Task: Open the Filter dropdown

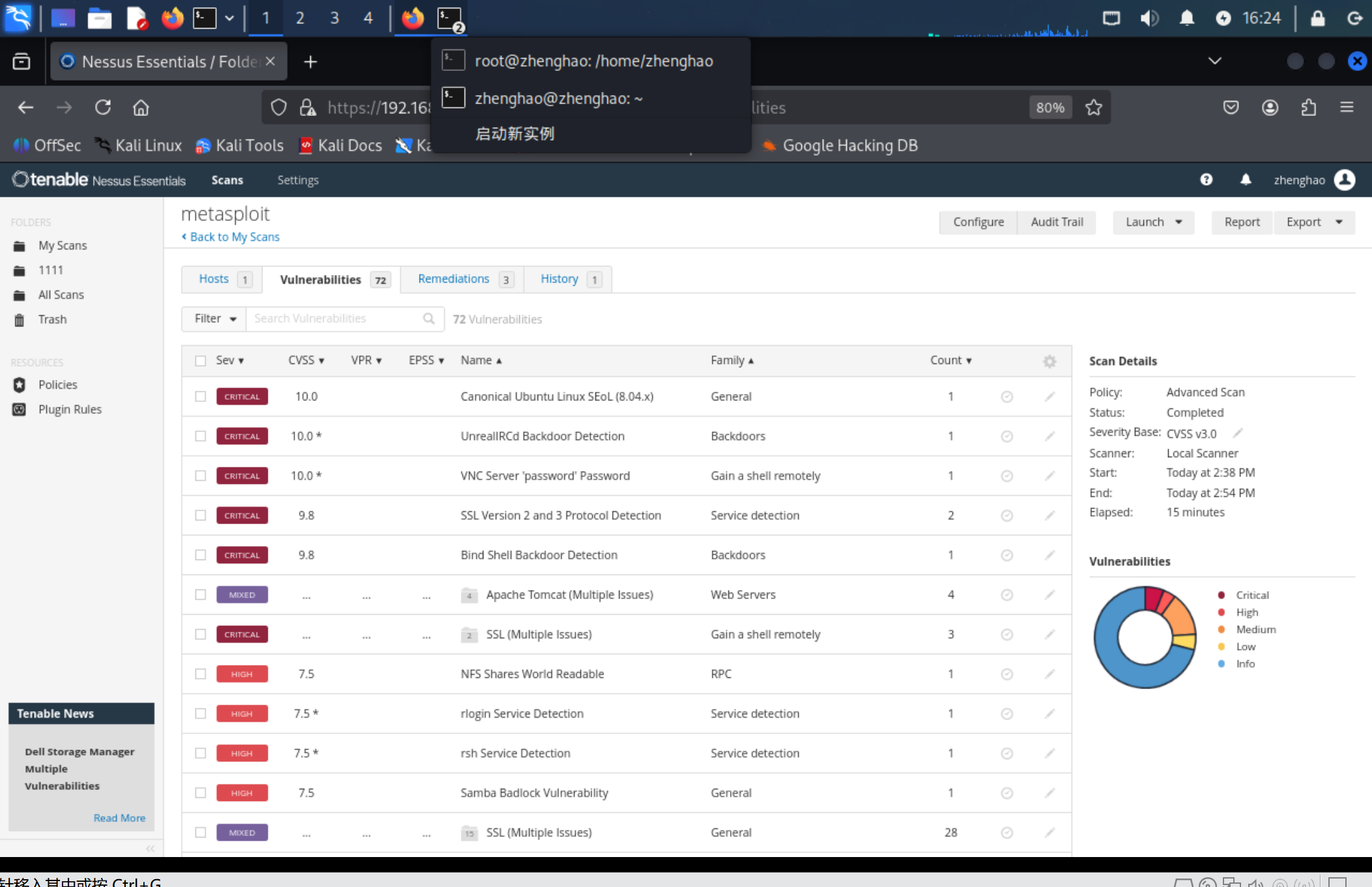Action: [x=214, y=318]
